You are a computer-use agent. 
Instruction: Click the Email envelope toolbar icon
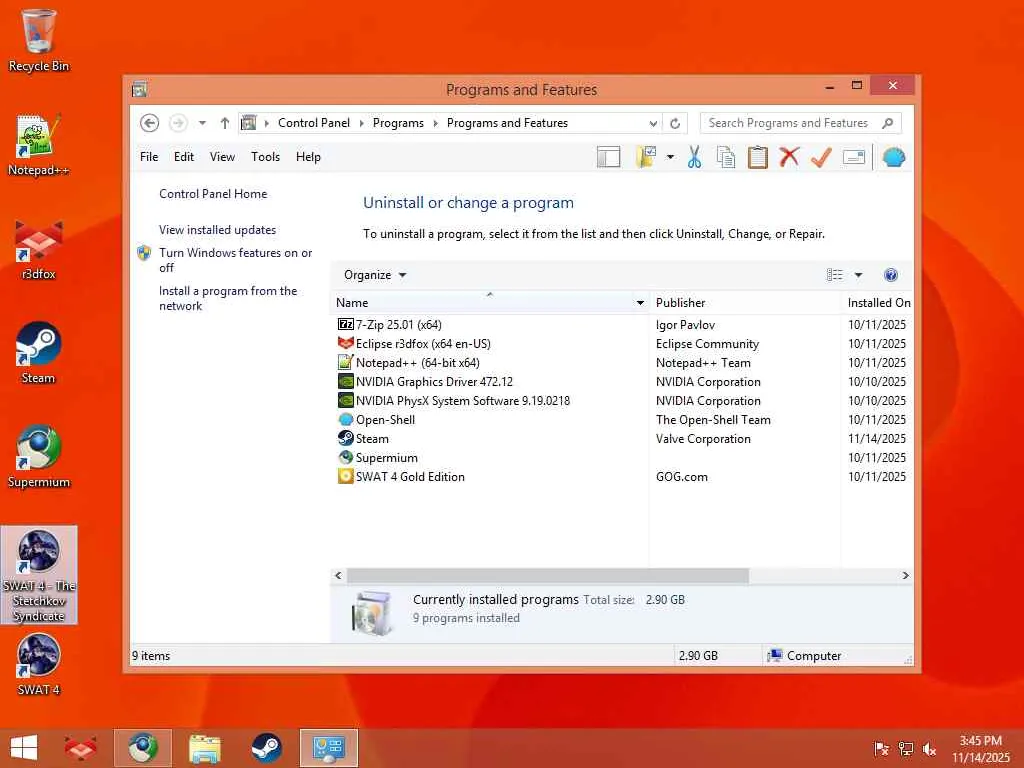click(854, 157)
